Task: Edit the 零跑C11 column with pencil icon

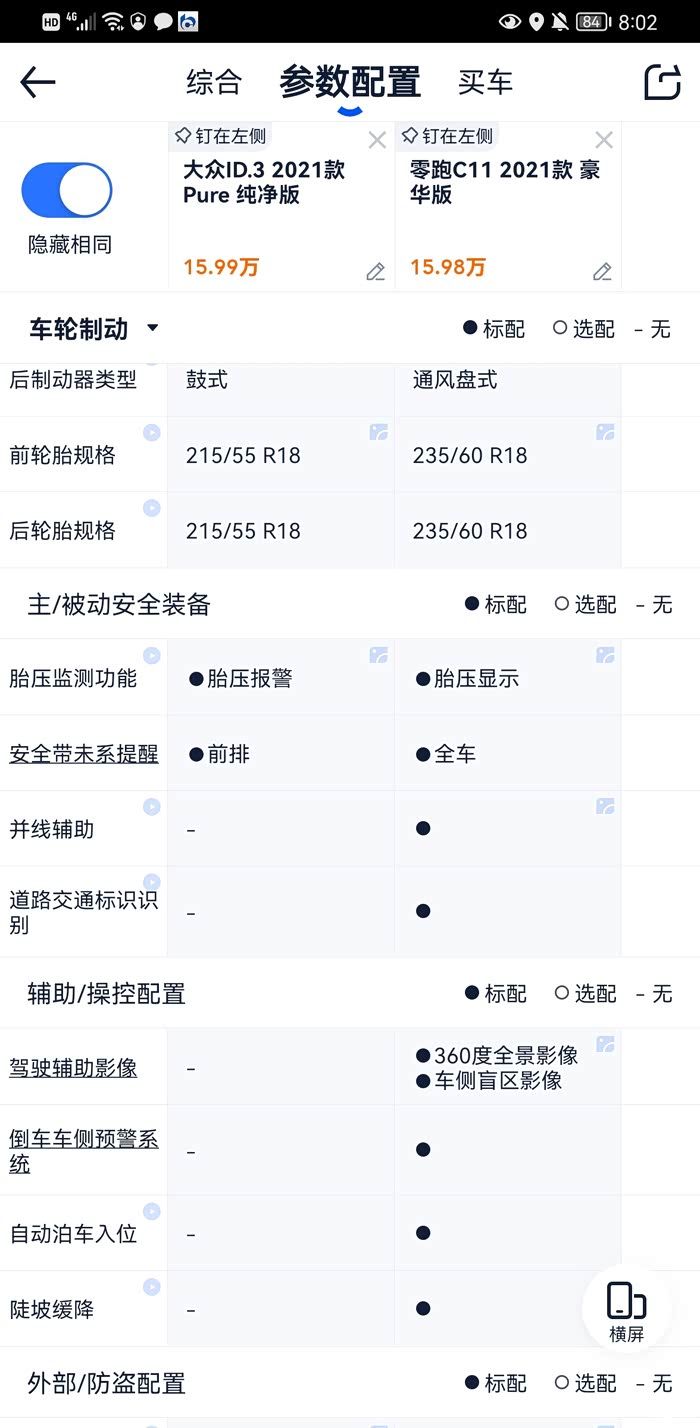Action: (602, 271)
